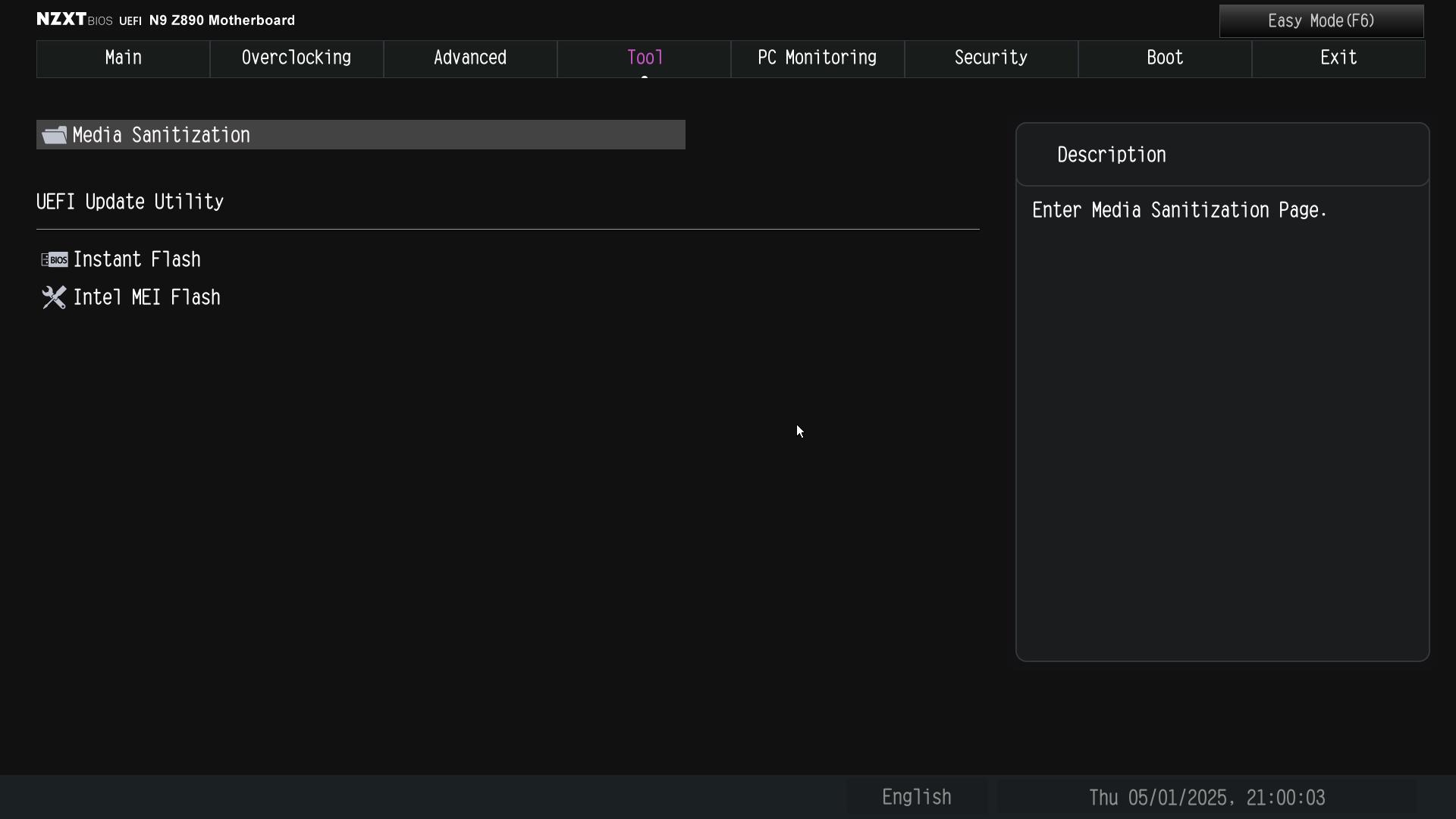Enter the Media Sanitization page
Viewport: 1456px width, 819px height.
click(161, 136)
